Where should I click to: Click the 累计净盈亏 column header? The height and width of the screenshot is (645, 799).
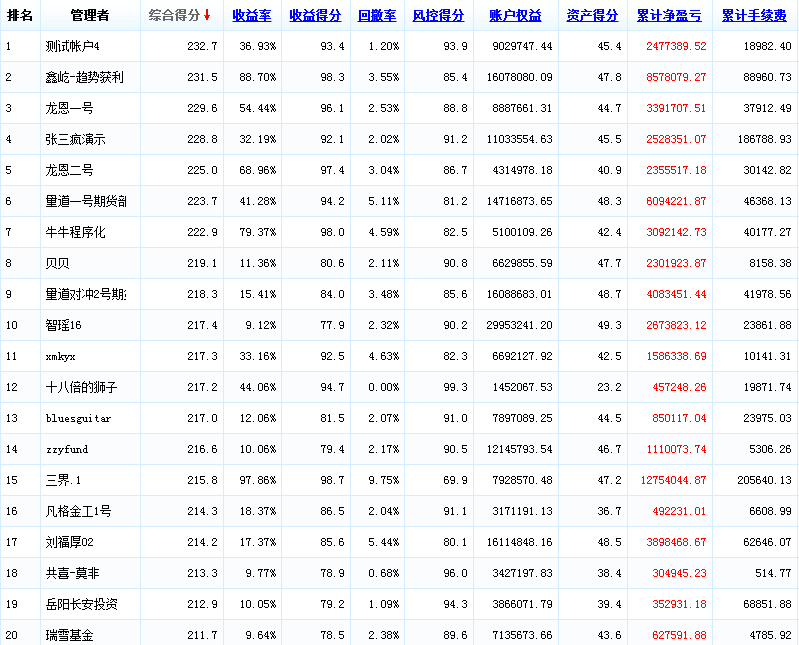668,16
